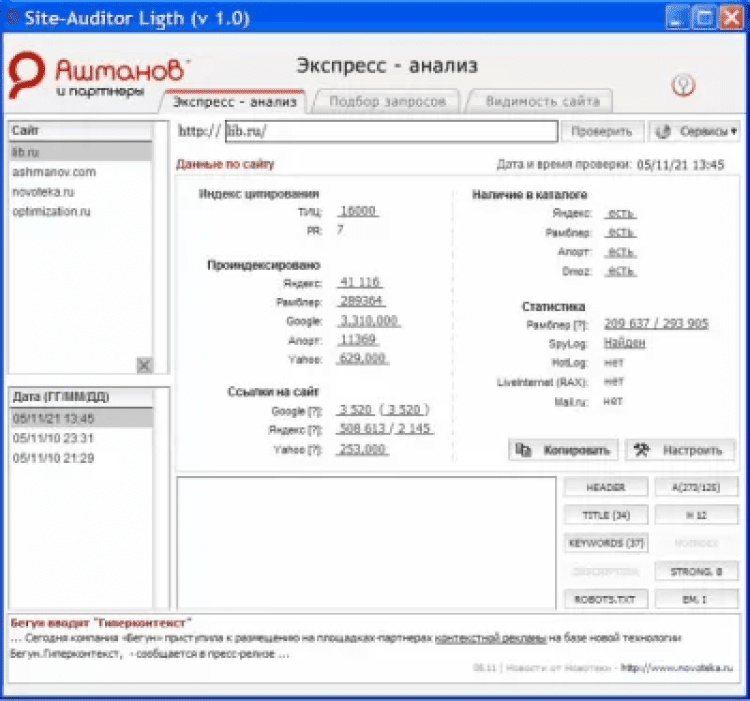This screenshot has height=701, width=750.
Task: Open the контекстной рекламы news link
Action: point(490,638)
